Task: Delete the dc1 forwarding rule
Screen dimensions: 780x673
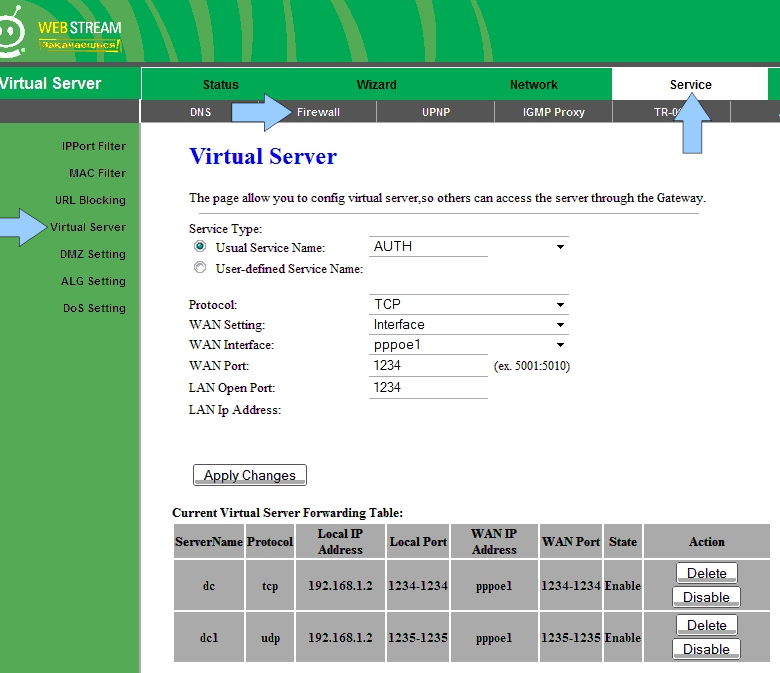Action: pyautogui.click(x=706, y=625)
